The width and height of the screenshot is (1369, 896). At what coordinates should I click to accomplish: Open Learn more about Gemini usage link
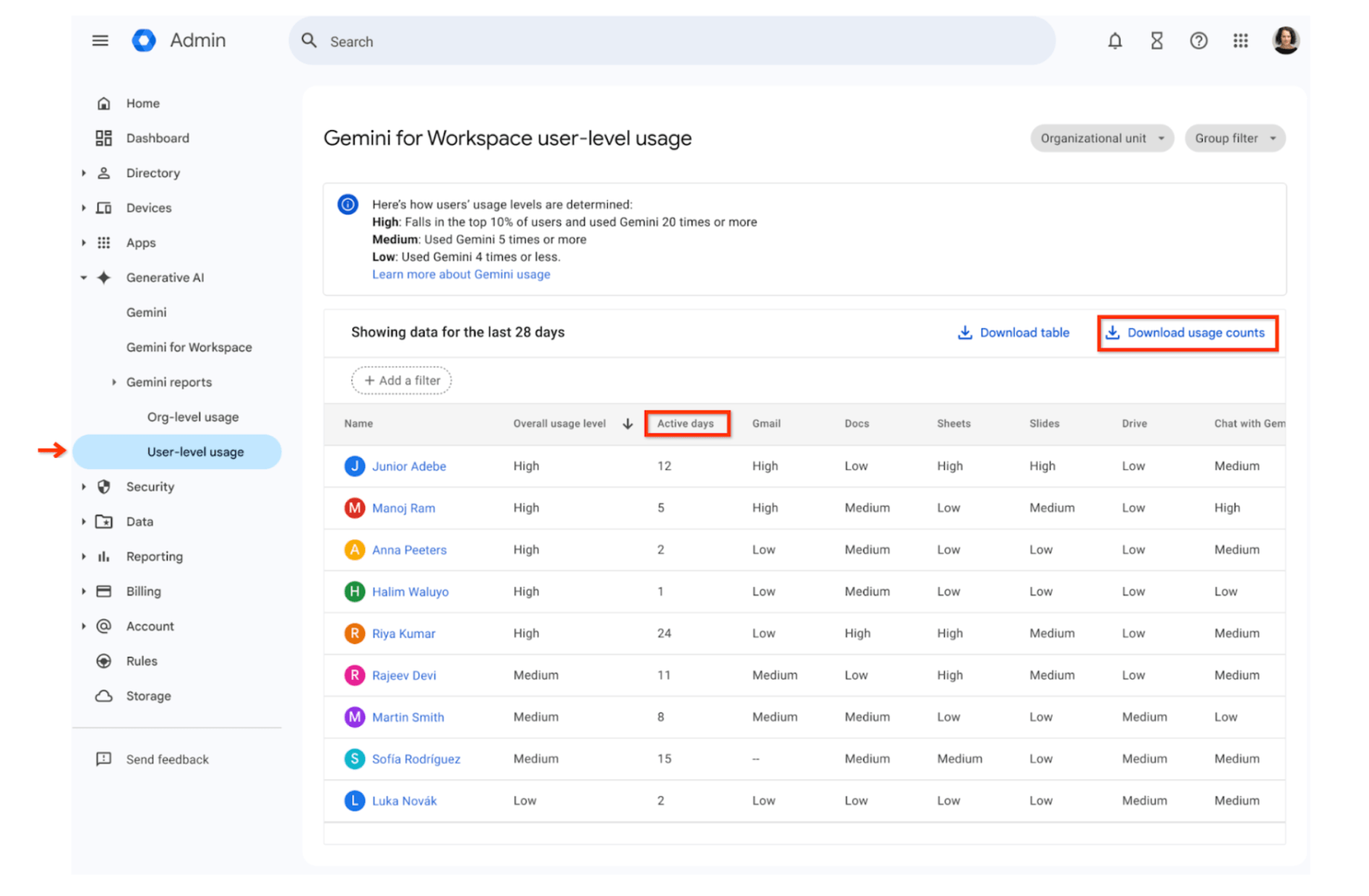pyautogui.click(x=461, y=275)
